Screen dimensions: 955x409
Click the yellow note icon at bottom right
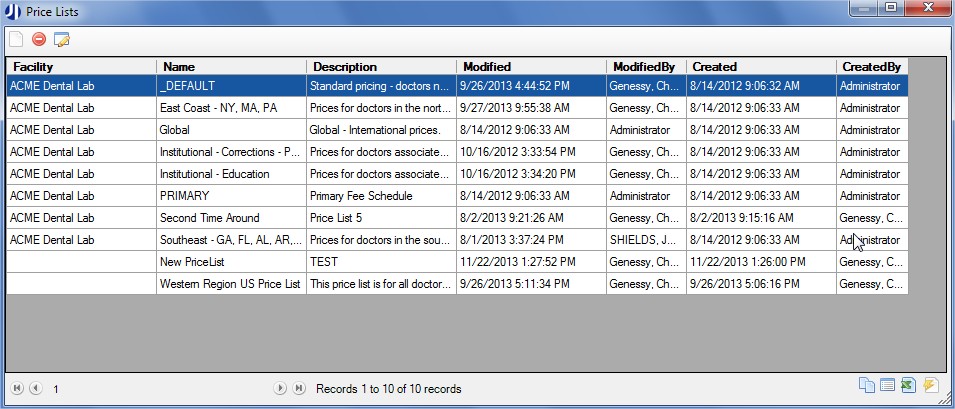click(x=930, y=387)
